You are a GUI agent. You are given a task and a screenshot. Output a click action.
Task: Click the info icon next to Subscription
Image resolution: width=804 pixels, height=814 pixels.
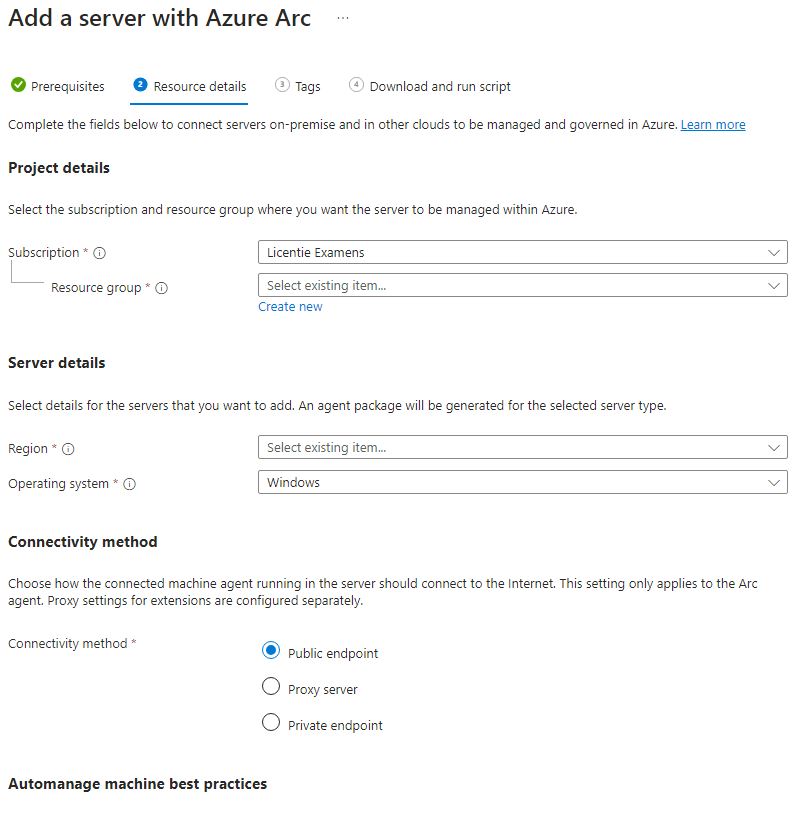point(100,253)
